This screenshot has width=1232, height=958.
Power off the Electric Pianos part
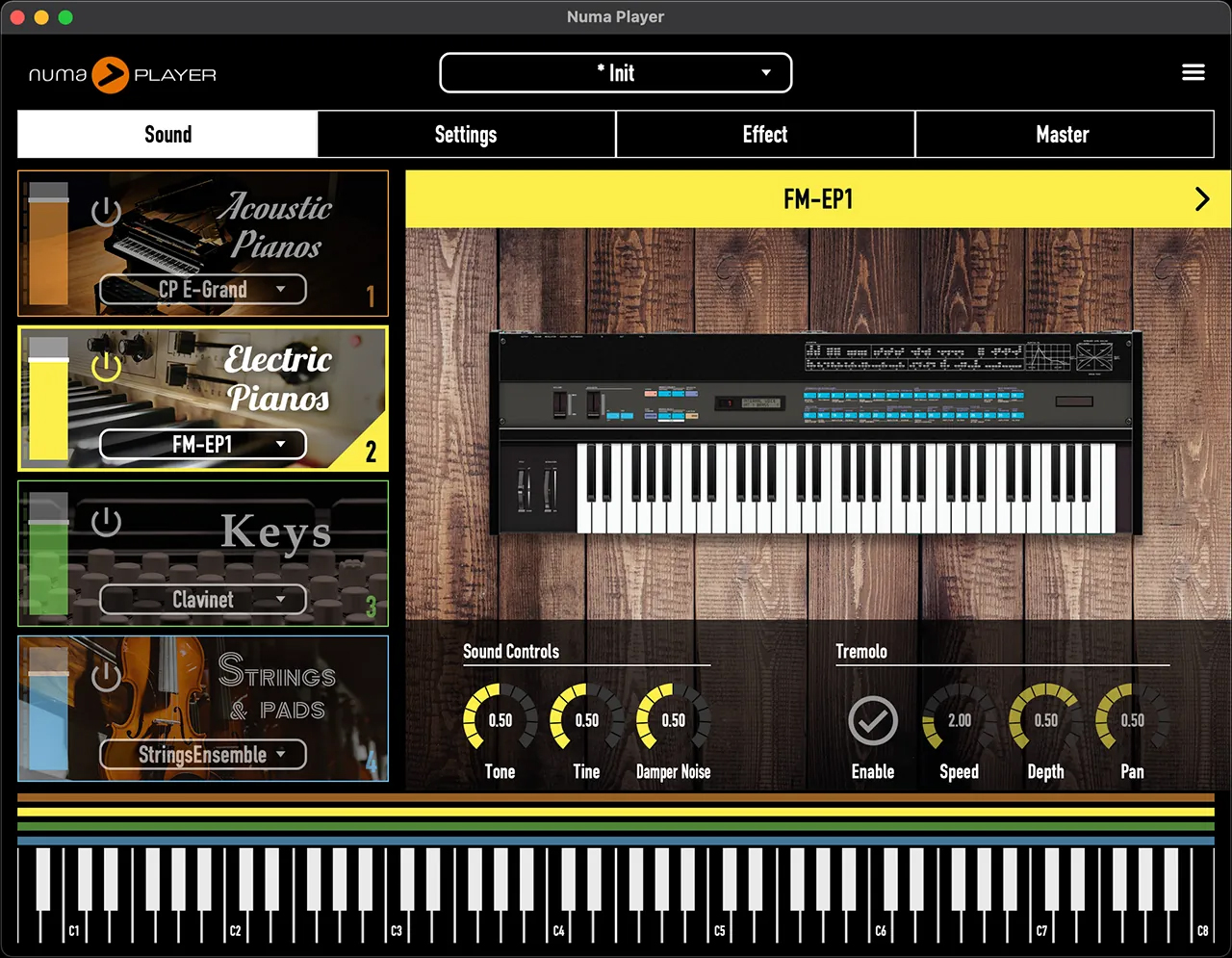(x=106, y=366)
